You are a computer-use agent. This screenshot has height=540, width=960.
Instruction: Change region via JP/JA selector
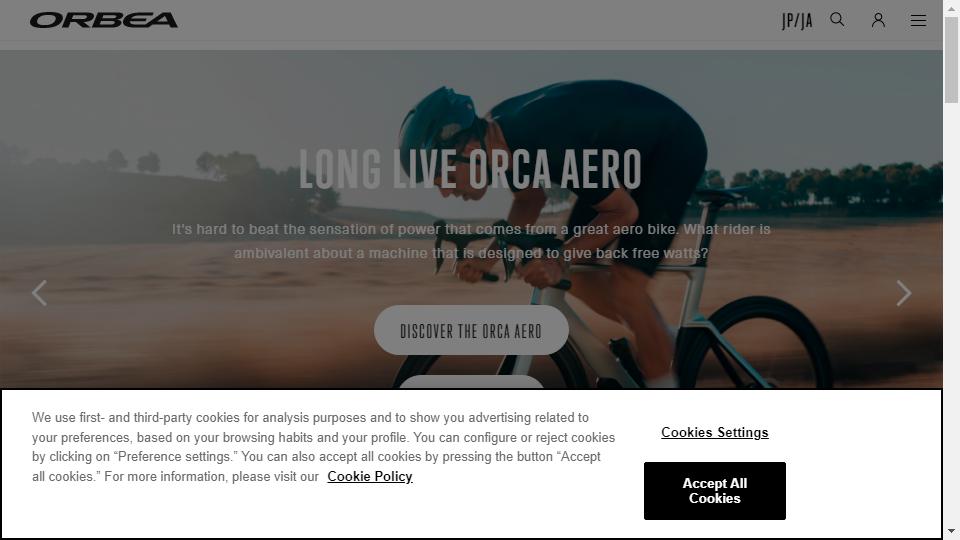(x=797, y=21)
